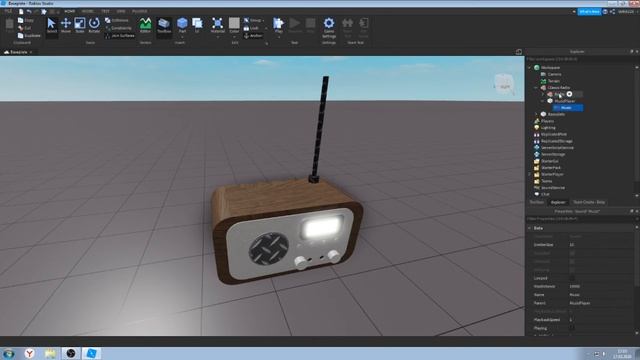Activate the Move tool
The image size is (640, 360).
pyautogui.click(x=66, y=25)
